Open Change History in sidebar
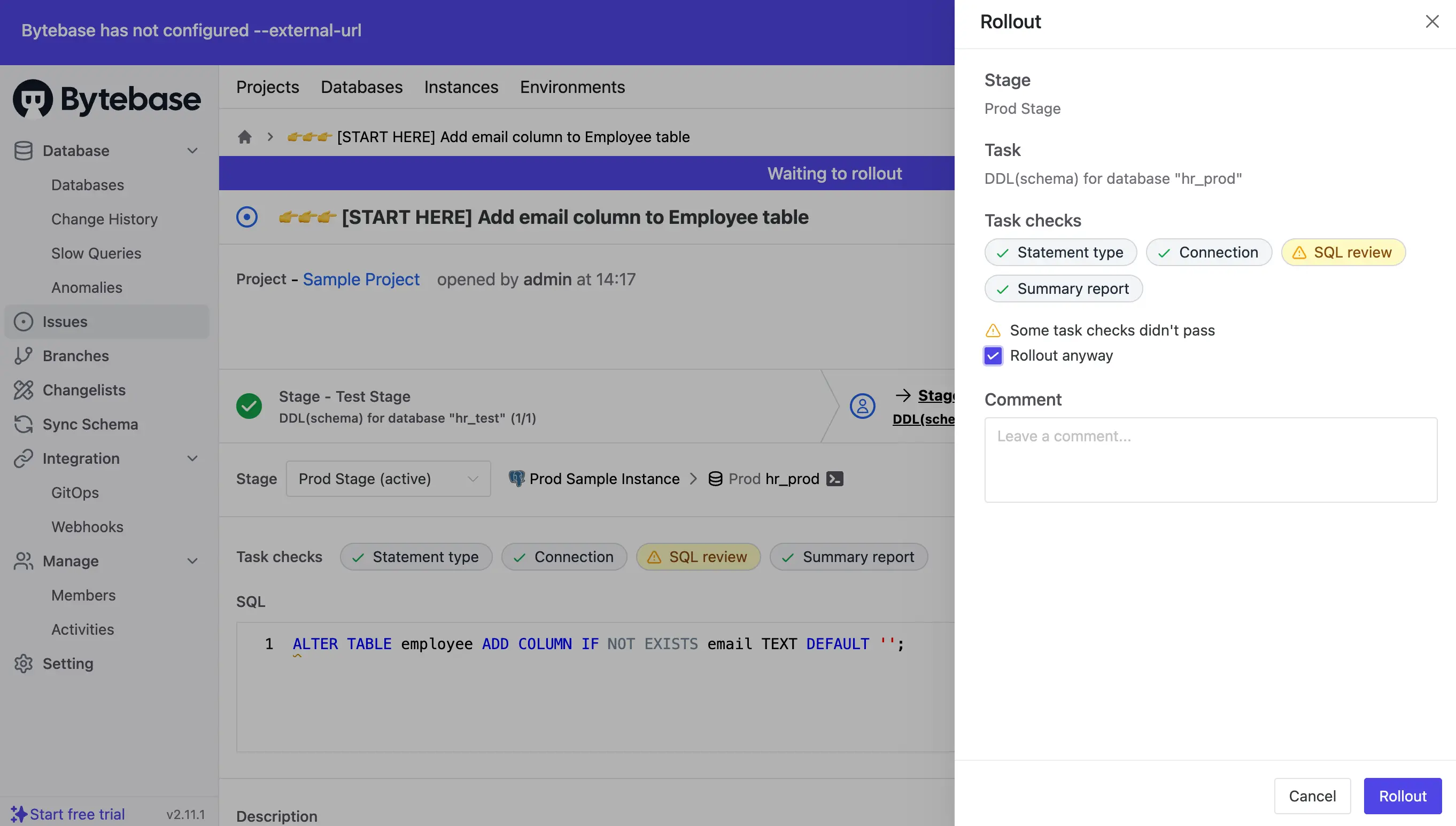The height and width of the screenshot is (826, 1456). click(x=104, y=219)
